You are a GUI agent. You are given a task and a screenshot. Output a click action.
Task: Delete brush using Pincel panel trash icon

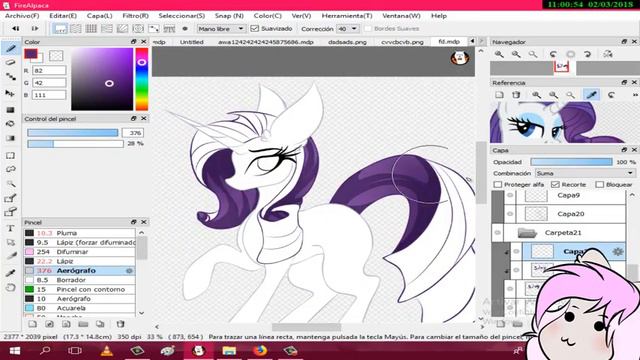coord(120,324)
